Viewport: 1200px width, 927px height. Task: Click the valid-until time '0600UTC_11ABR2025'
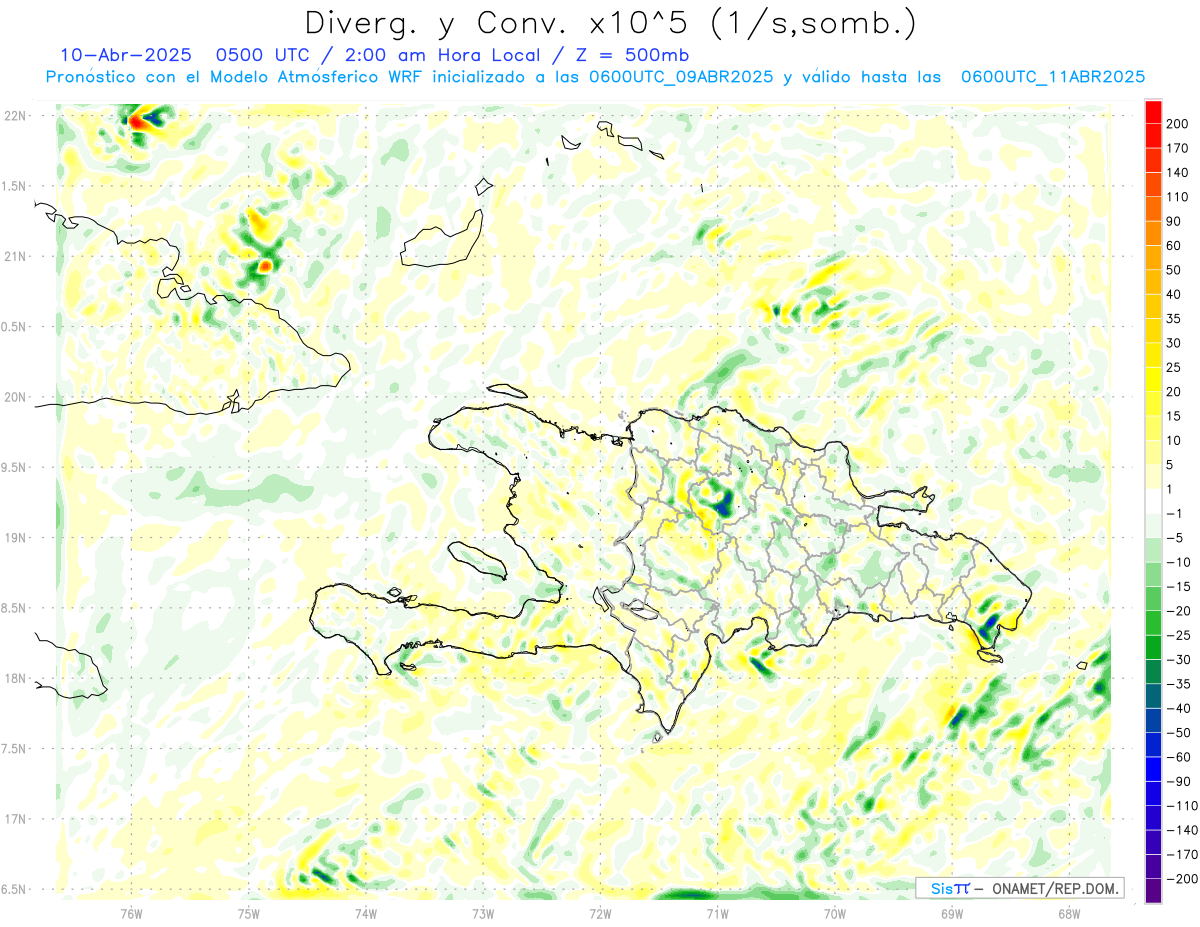click(x=1052, y=77)
